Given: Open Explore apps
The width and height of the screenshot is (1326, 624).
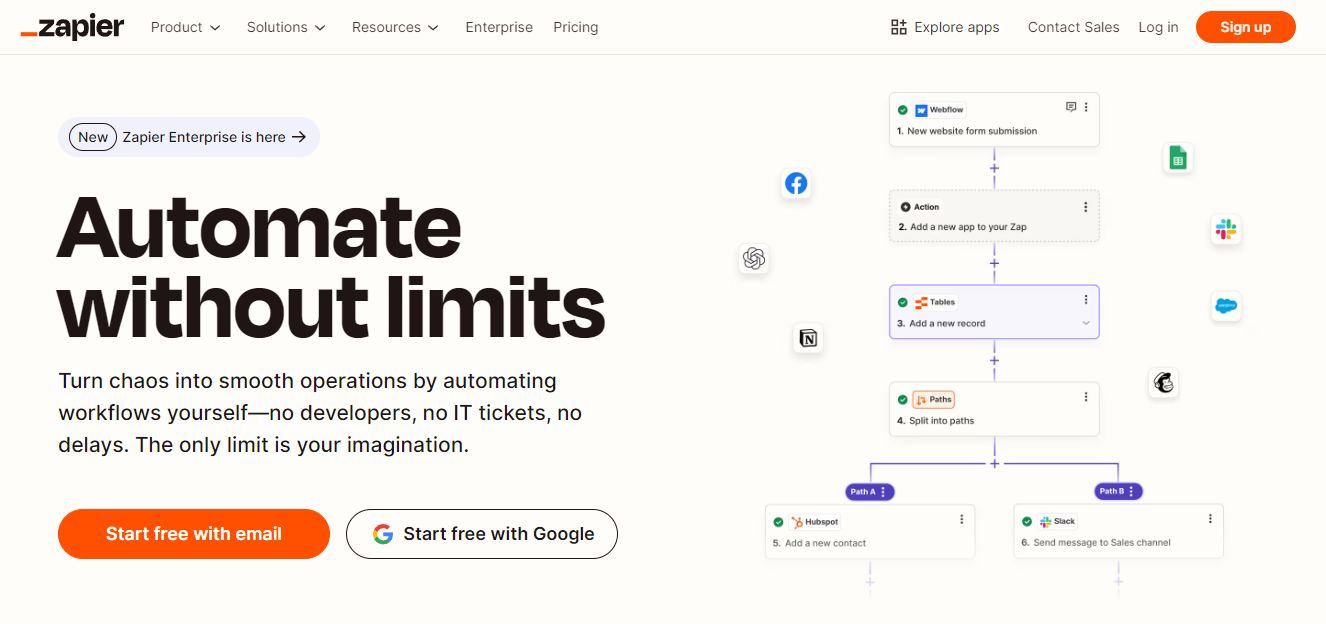Looking at the screenshot, I should [945, 27].
